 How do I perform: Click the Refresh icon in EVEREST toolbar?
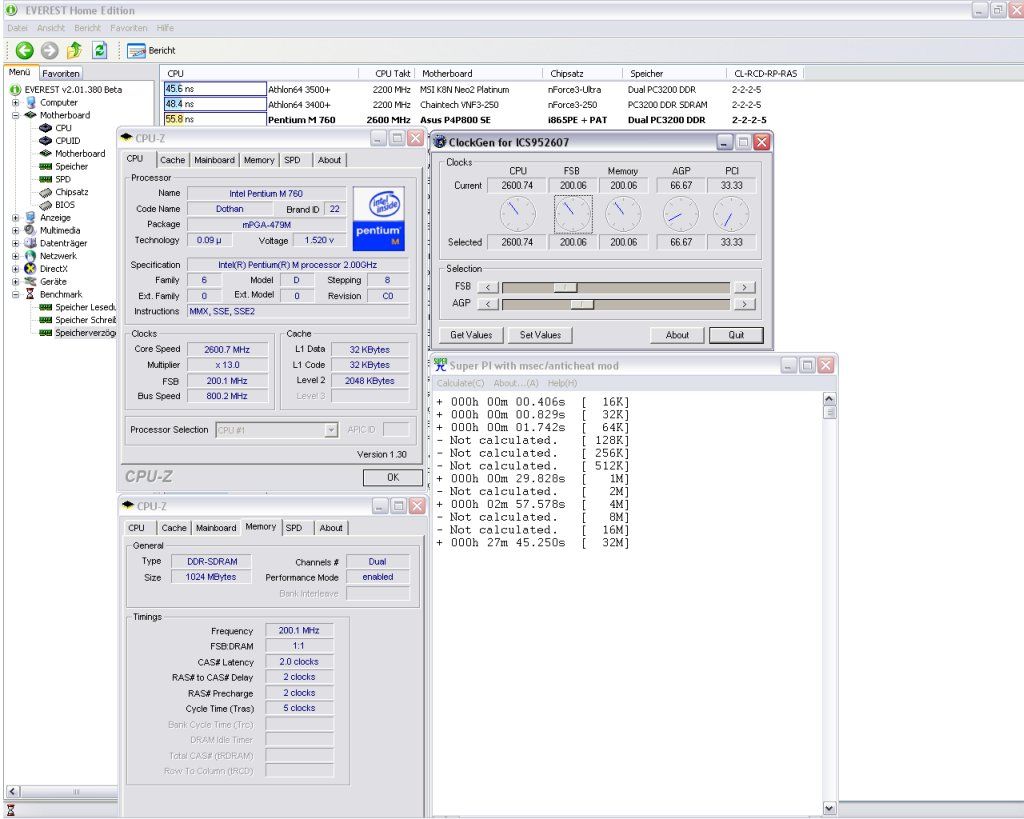click(99, 50)
